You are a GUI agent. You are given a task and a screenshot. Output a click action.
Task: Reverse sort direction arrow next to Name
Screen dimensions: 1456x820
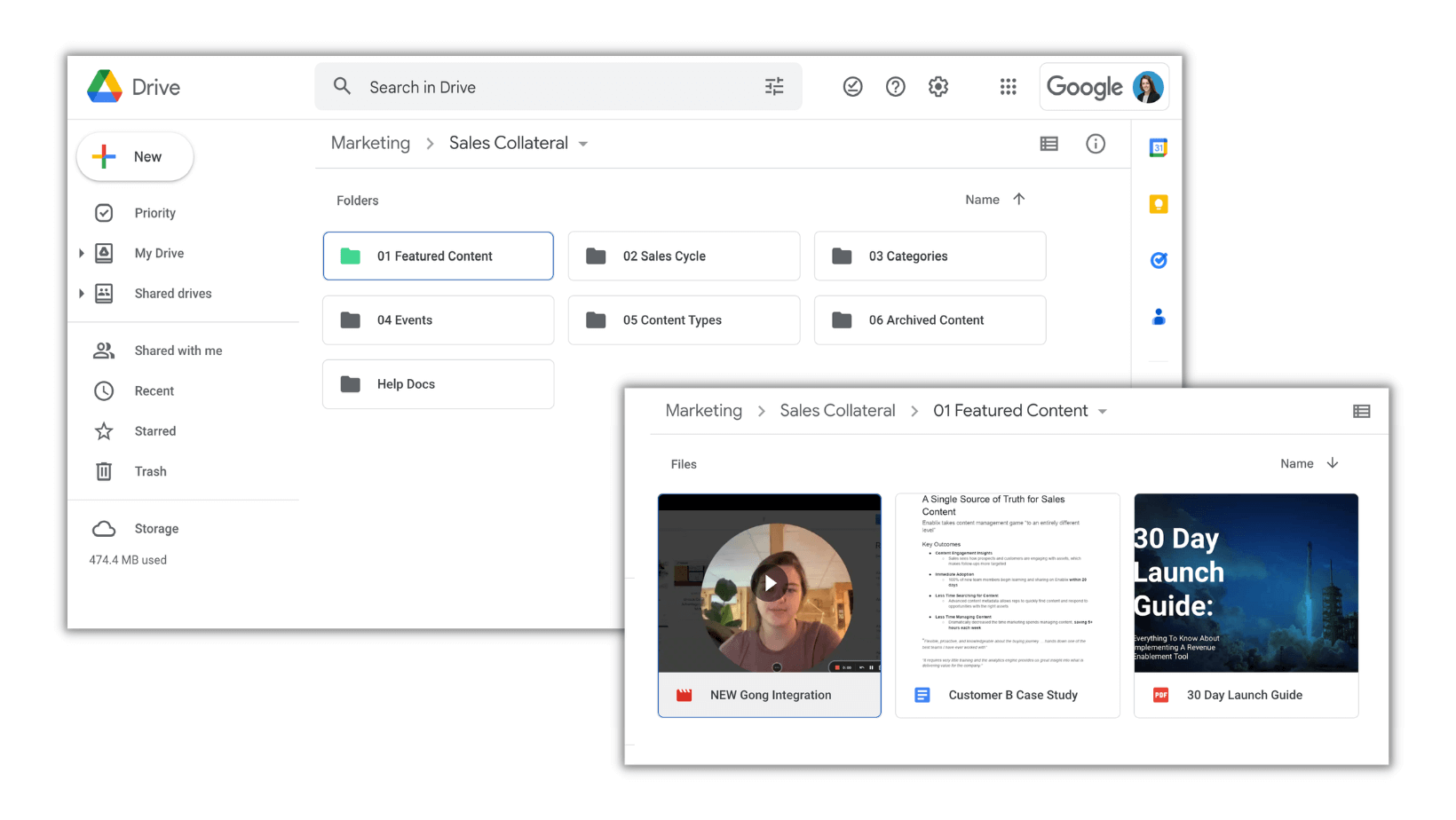1019,200
